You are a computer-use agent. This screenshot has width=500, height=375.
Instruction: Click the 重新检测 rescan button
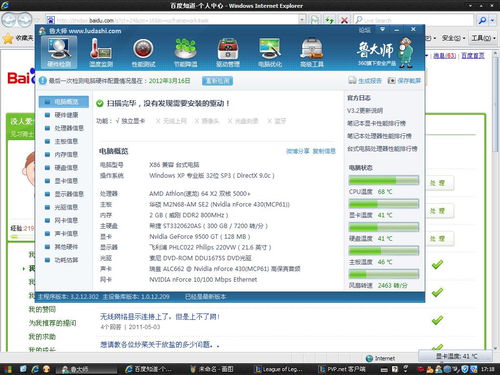pos(217,81)
